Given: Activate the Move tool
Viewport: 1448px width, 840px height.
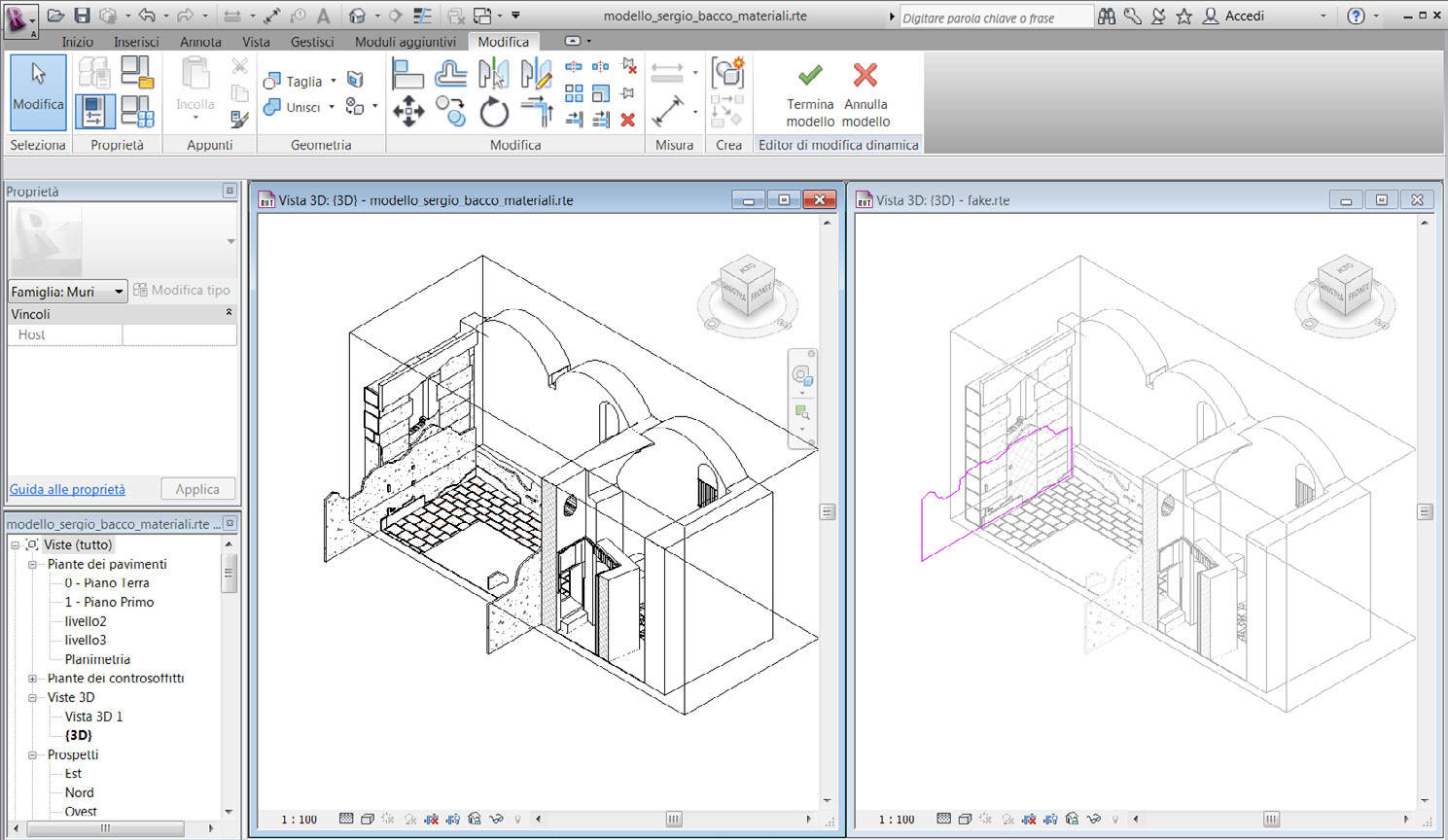Looking at the screenshot, I should tap(408, 112).
